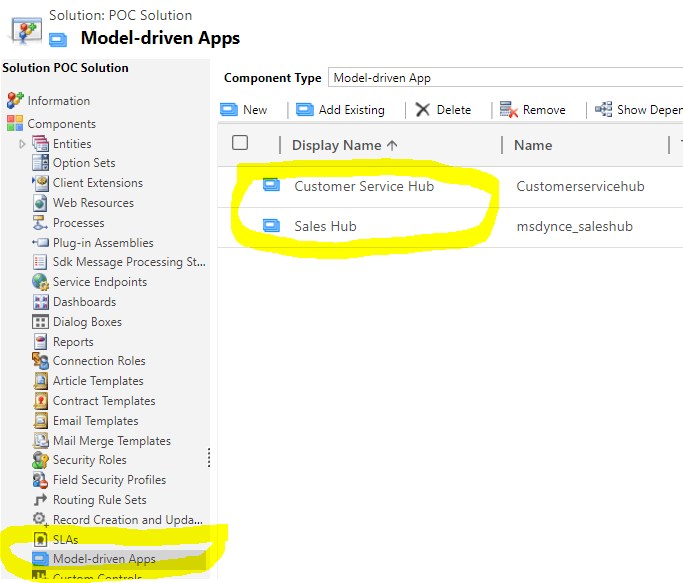This screenshot has height=583, width=683.
Task: Click the Routing Rule Sets arrow icon
Action: (x=41, y=500)
